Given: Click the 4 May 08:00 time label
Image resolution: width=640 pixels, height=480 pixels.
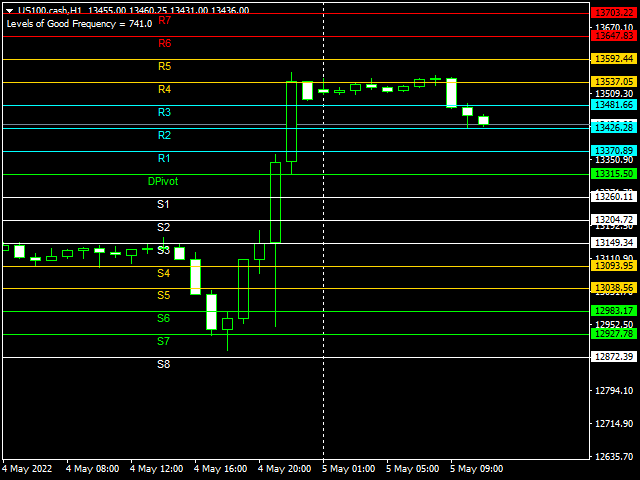Looking at the screenshot, I should click(x=93, y=469).
